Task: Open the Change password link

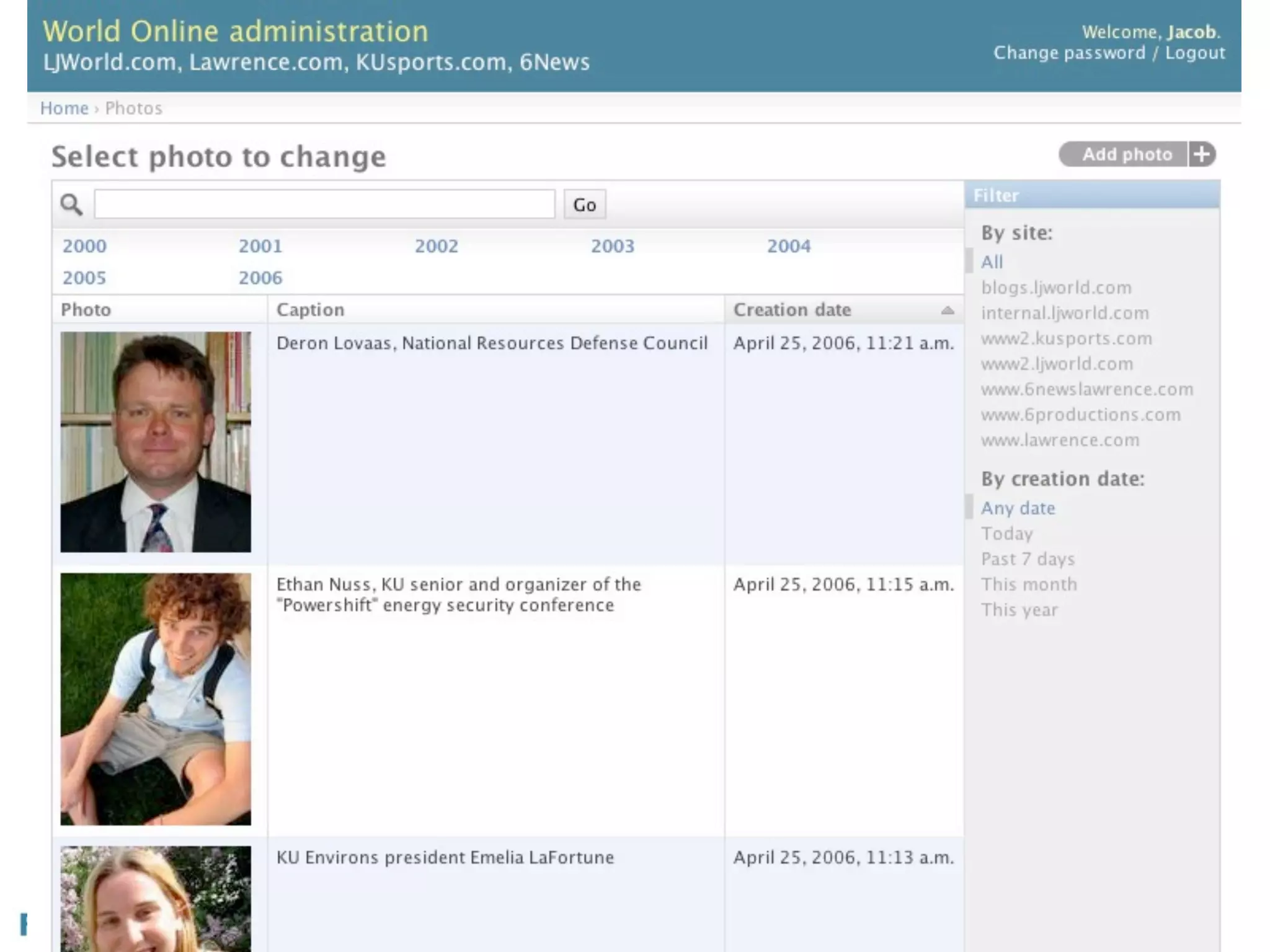Action: click(x=1069, y=53)
